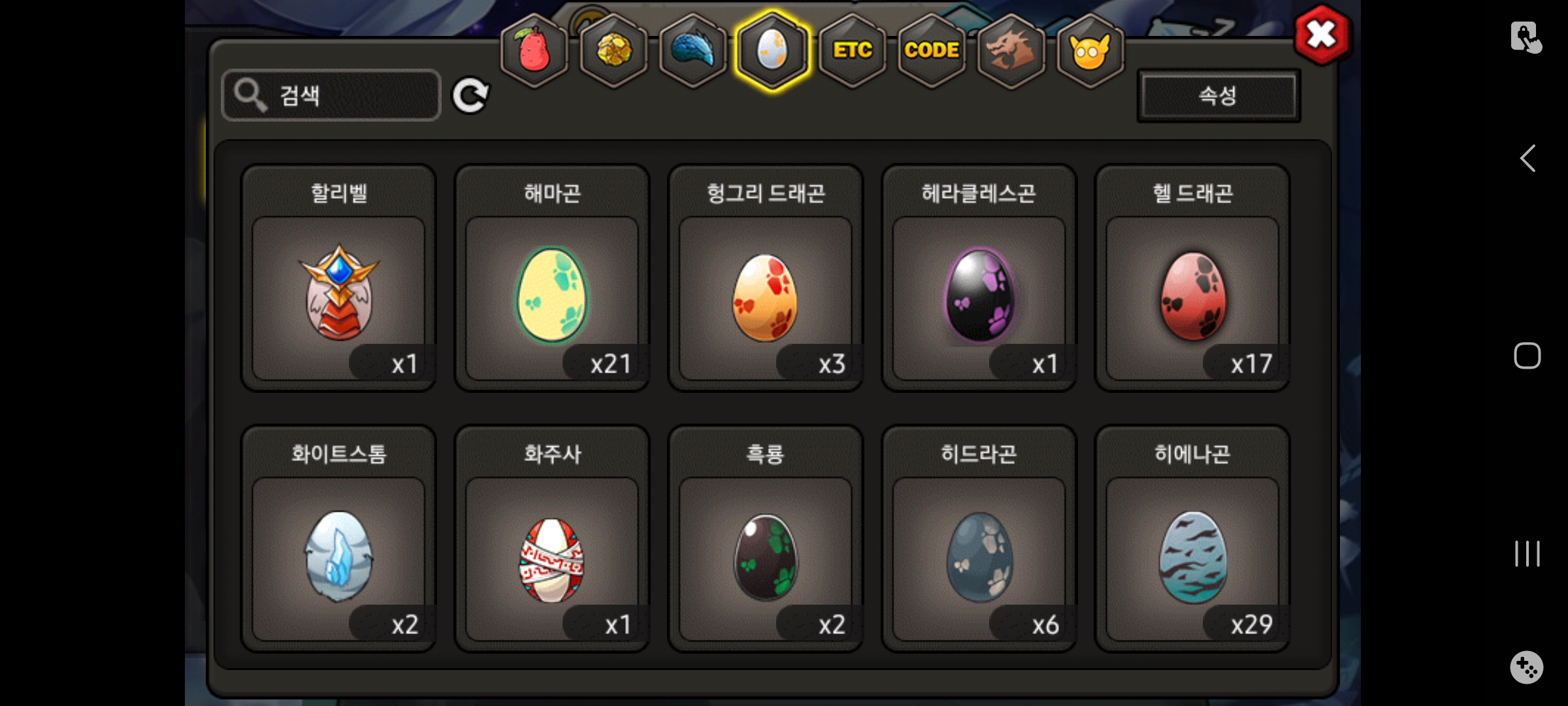The height and width of the screenshot is (706, 1568).
Task: Switch to the ETC tab
Action: coord(852,50)
